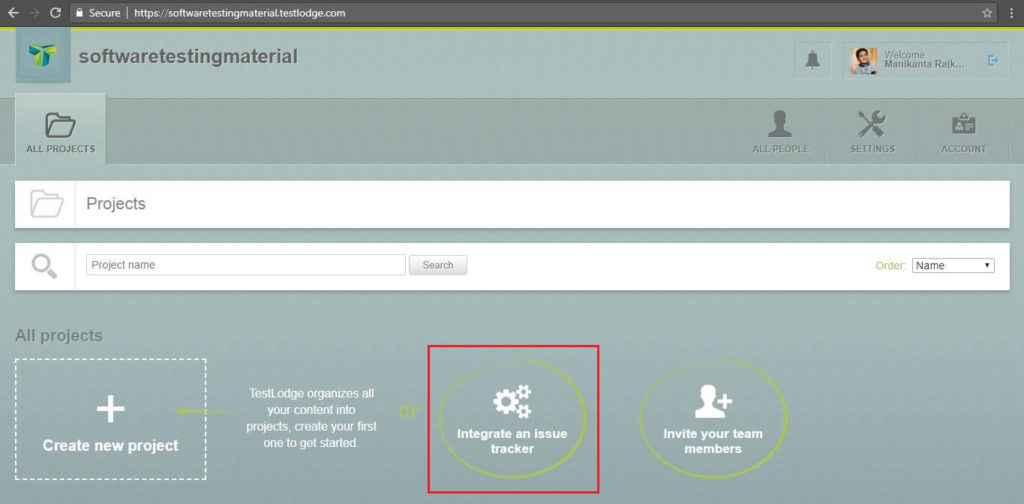Click the magnifying glass search icon
1024x504 pixels.
tap(45, 266)
